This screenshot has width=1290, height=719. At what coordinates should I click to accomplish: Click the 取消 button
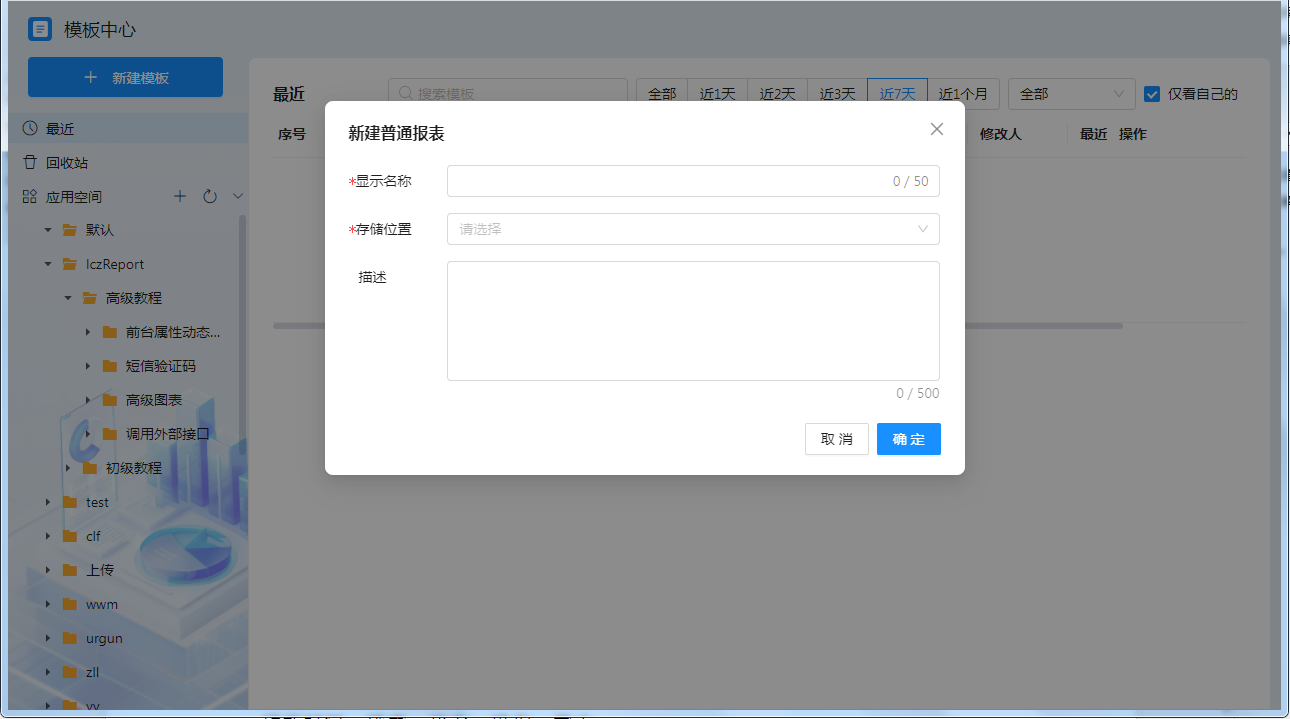[836, 439]
